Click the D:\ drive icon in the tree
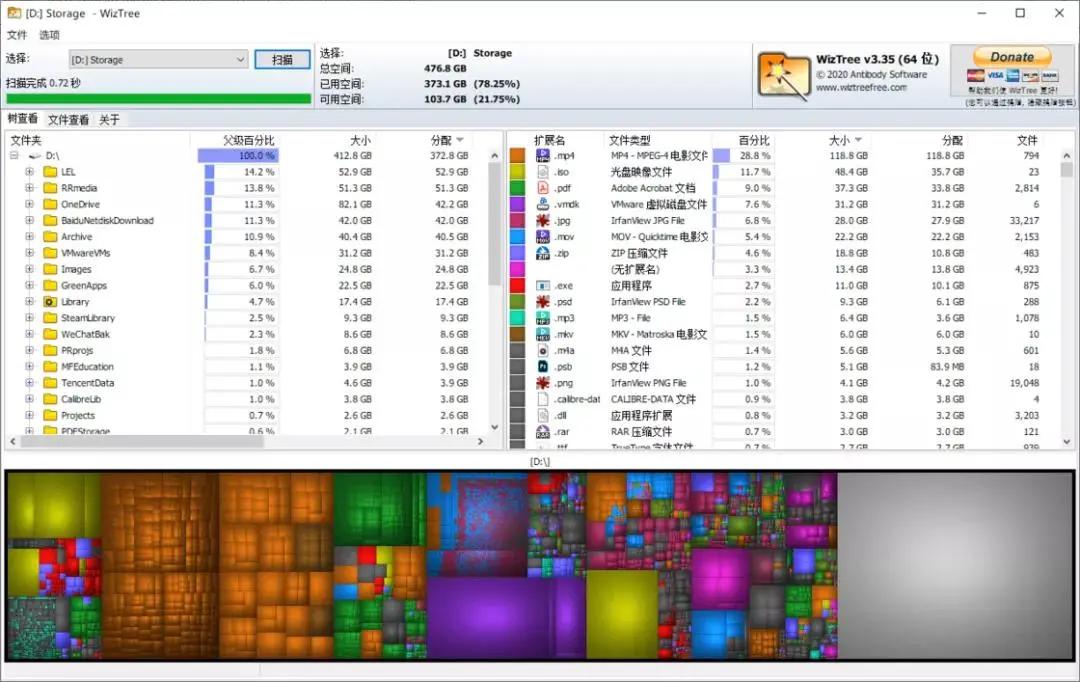This screenshot has width=1080, height=682. click(x=33, y=155)
